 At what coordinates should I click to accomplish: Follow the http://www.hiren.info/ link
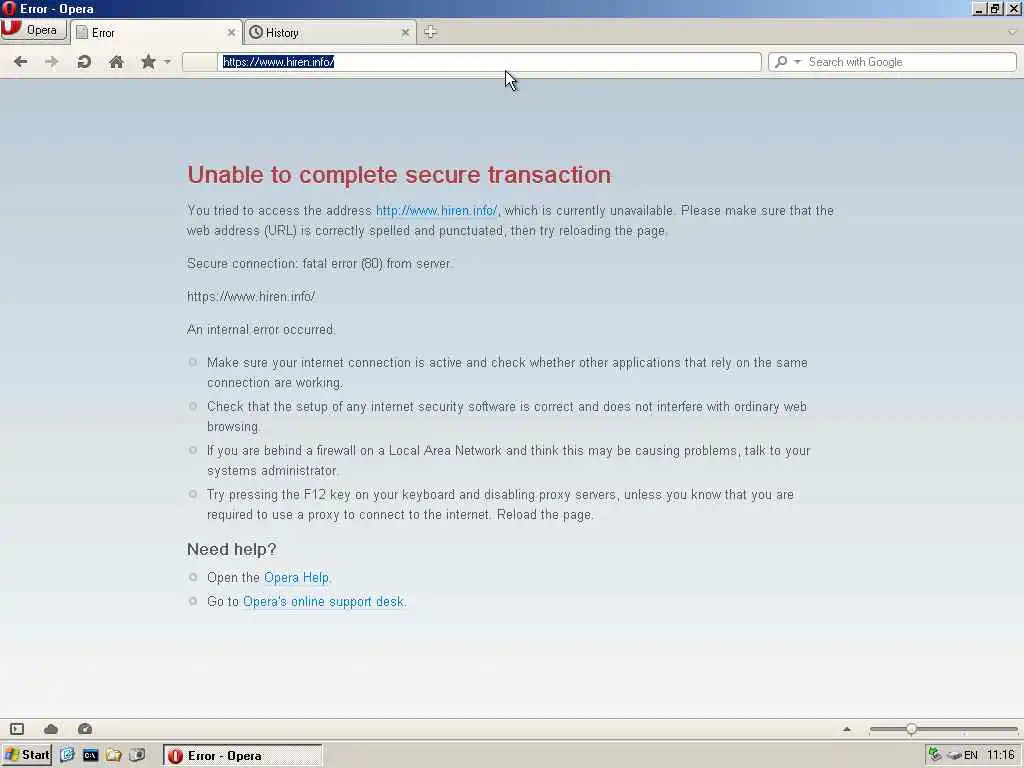436,210
